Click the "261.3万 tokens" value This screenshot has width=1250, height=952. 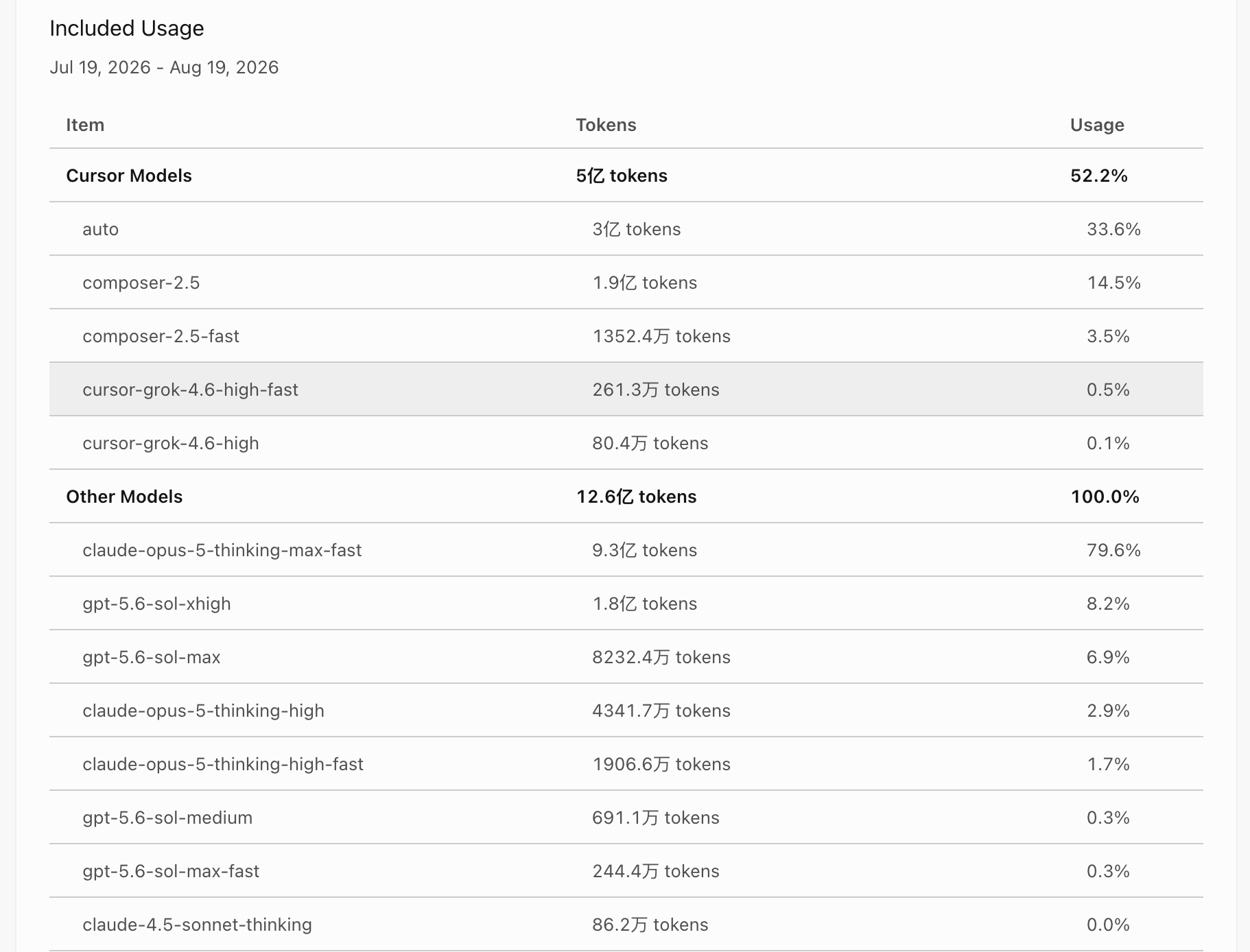point(656,390)
